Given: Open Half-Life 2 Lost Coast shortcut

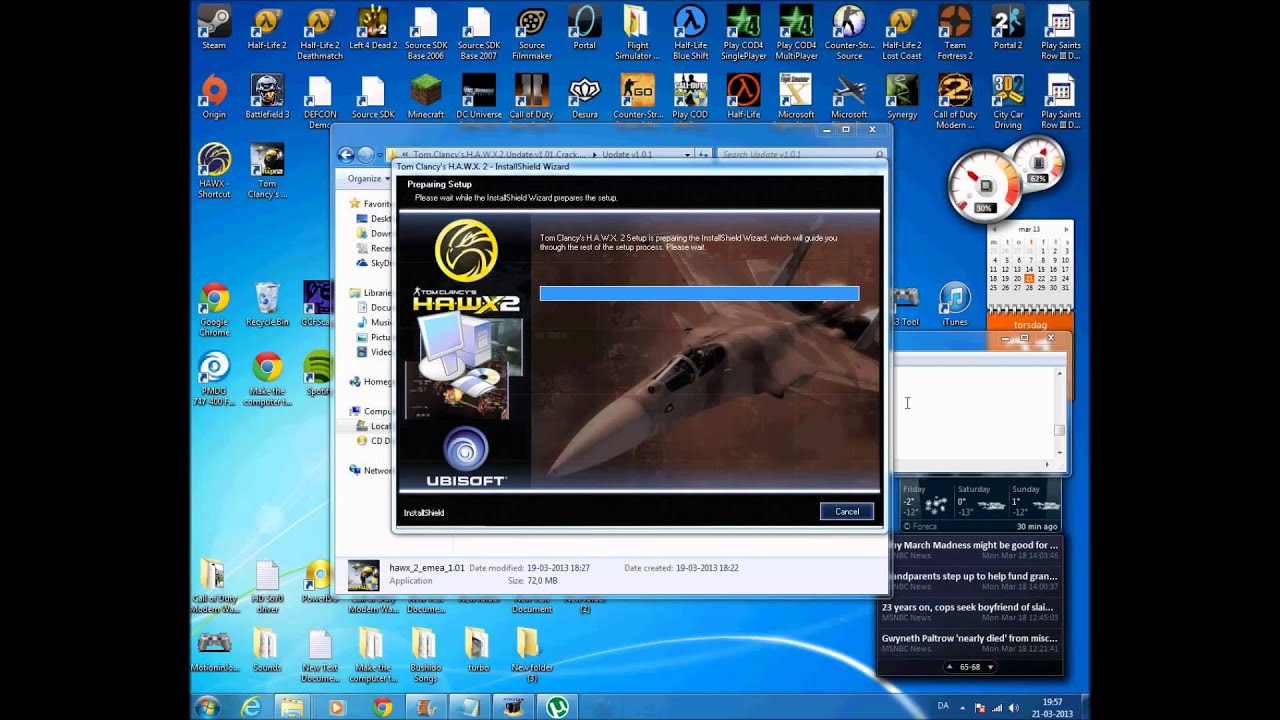Looking at the screenshot, I should 902,33.
